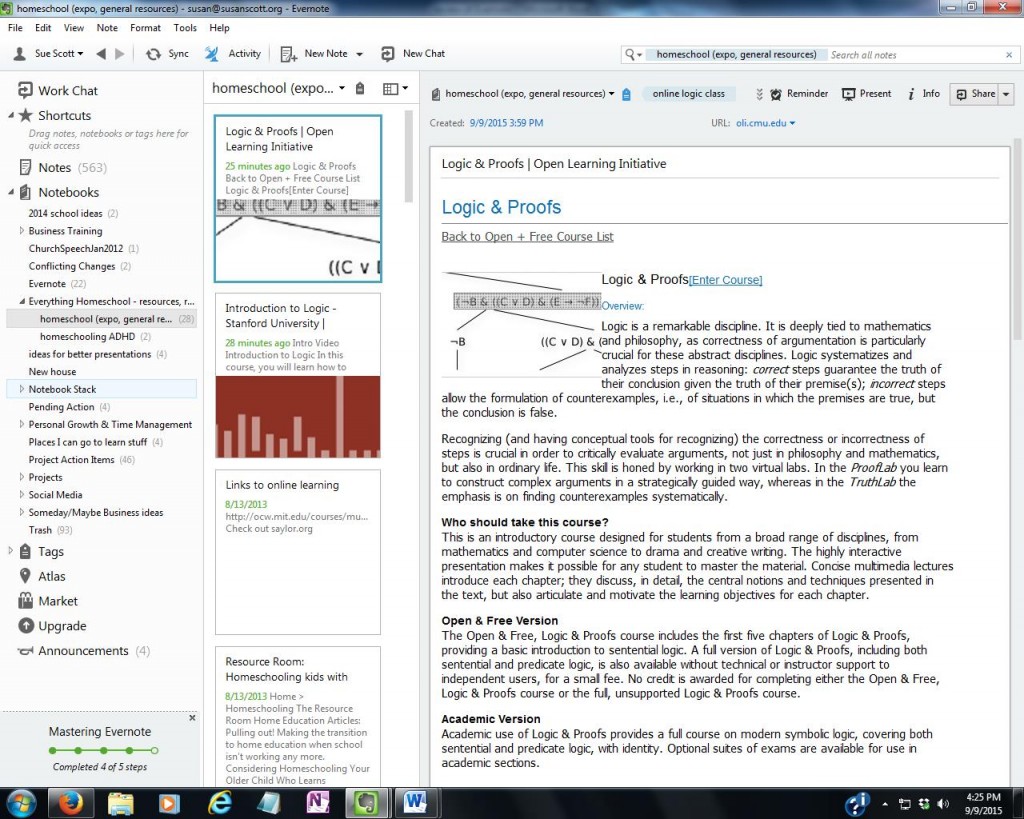Open note list view options
This screenshot has height=819, width=1024.
tap(395, 88)
